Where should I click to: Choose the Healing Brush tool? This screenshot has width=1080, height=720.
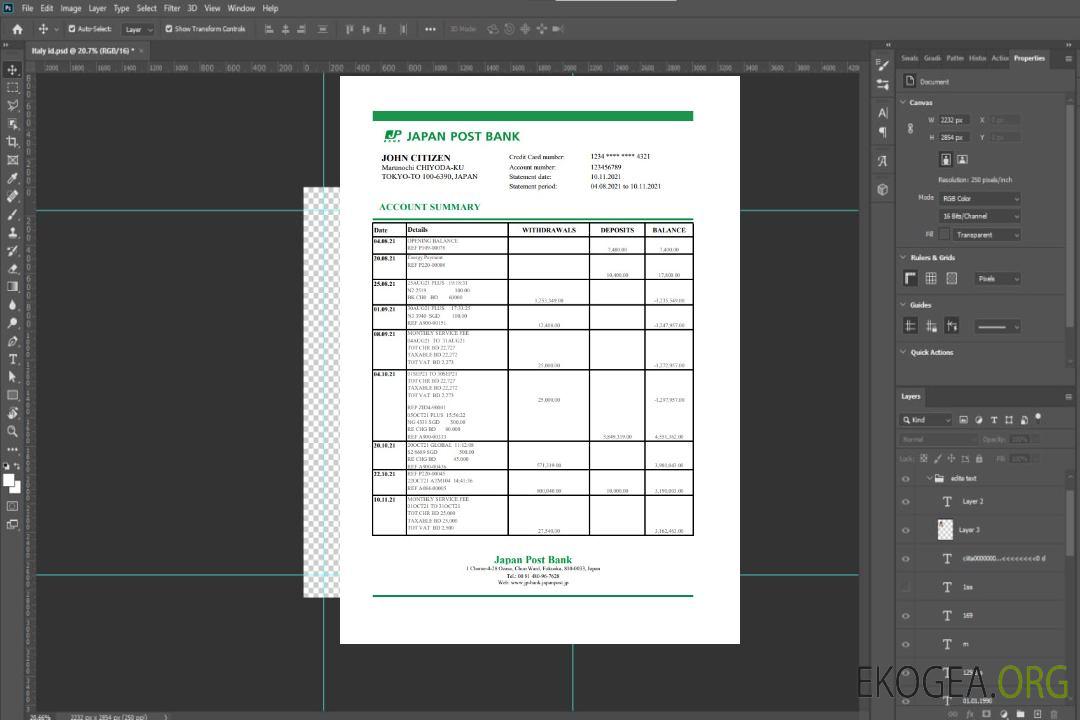point(12,196)
